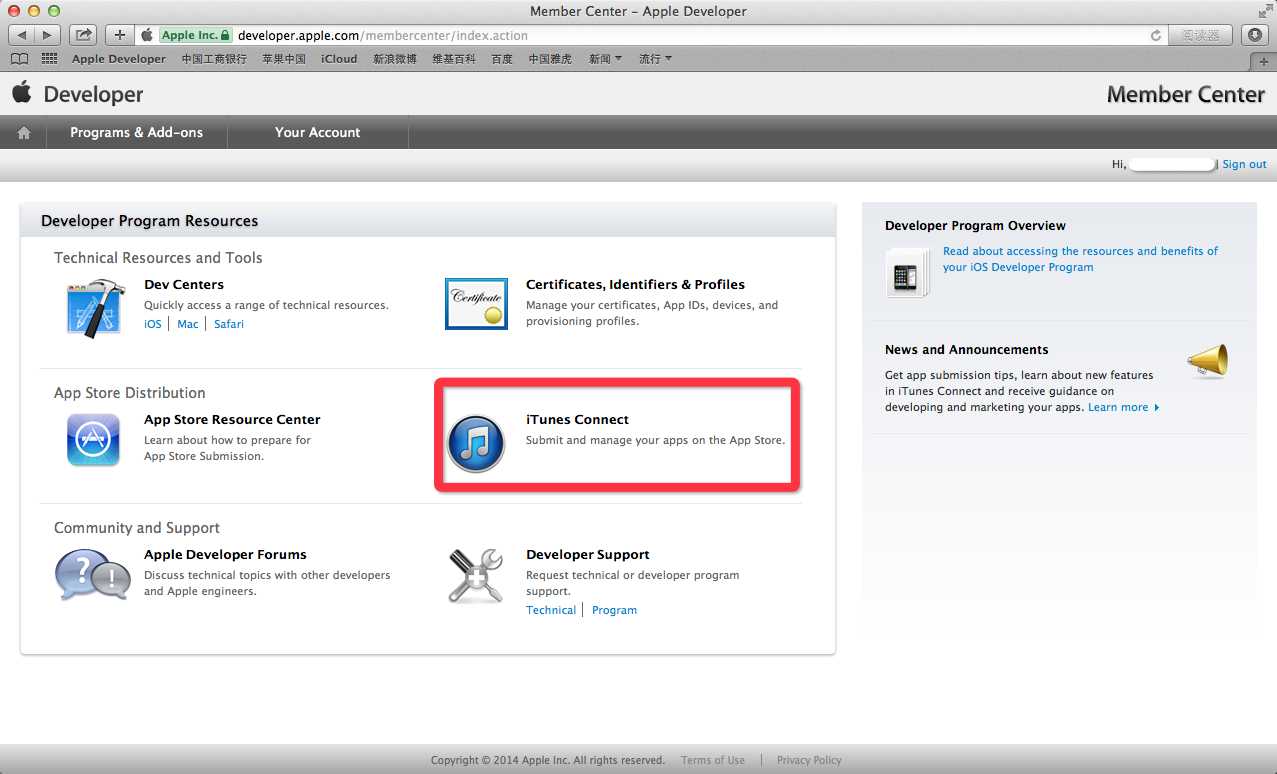Open the Developer Support heading link
Screen dimensions: 1277x774
(x=588, y=555)
